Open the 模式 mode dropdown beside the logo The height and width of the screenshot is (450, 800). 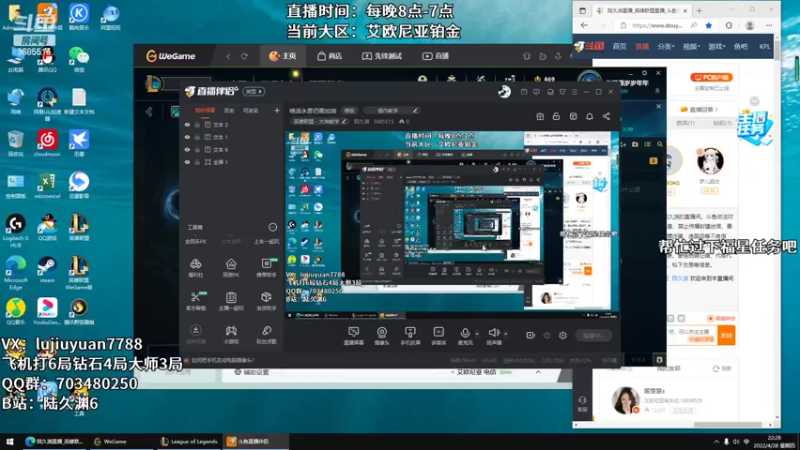coord(254,92)
